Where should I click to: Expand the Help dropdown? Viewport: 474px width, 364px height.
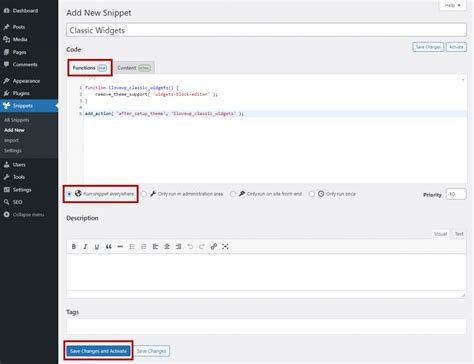tap(453, 5)
